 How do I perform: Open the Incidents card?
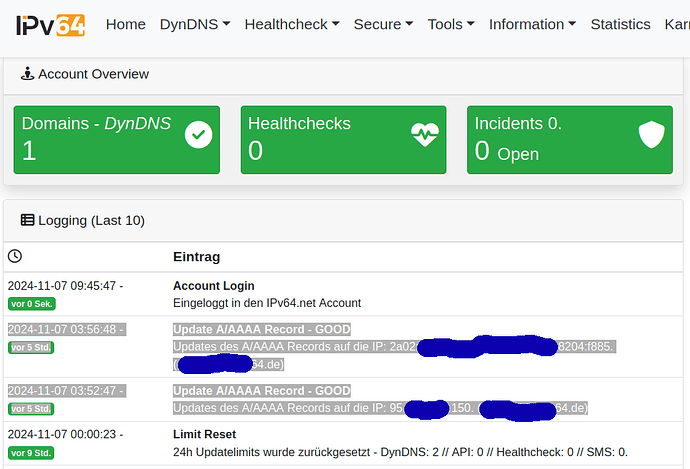pyautogui.click(x=570, y=140)
